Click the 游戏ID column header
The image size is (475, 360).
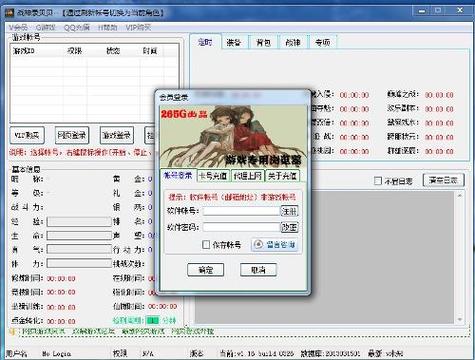click(37, 51)
